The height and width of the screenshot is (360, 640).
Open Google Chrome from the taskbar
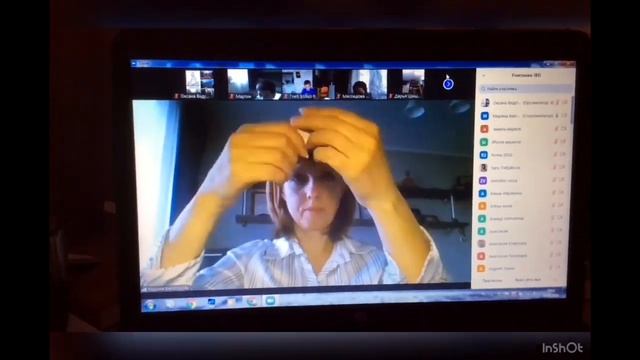pos(191,304)
